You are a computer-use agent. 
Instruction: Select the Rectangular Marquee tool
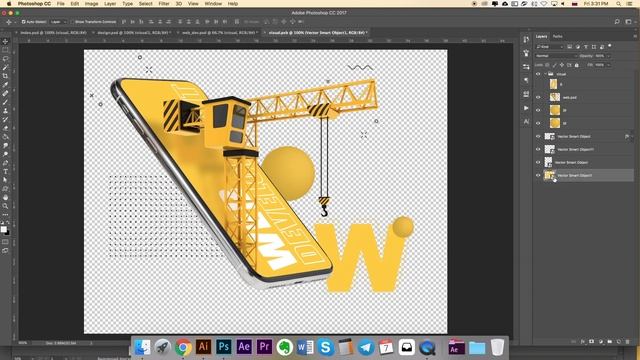pos(5,50)
